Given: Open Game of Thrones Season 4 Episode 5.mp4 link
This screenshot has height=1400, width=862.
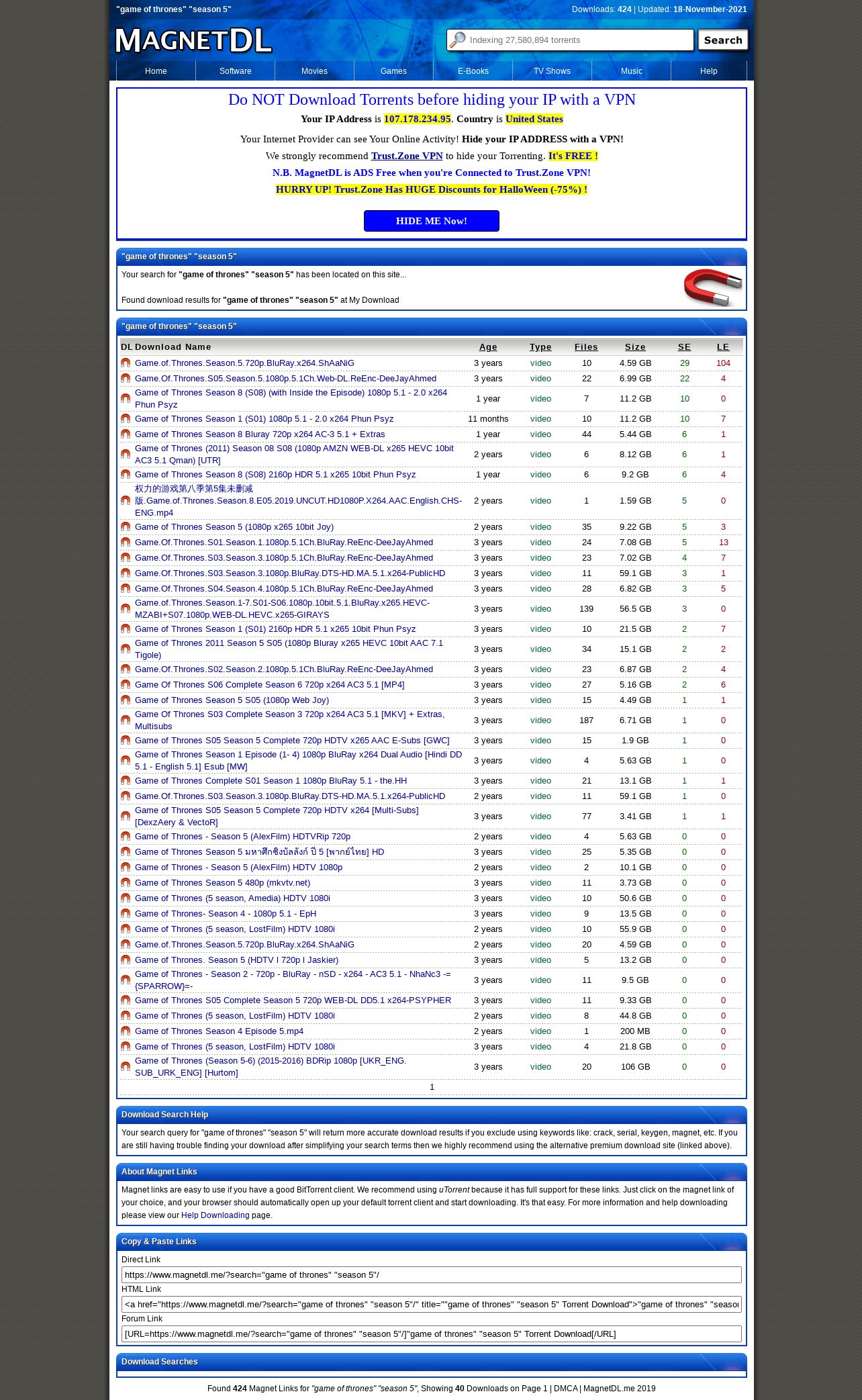Looking at the screenshot, I should (219, 1031).
